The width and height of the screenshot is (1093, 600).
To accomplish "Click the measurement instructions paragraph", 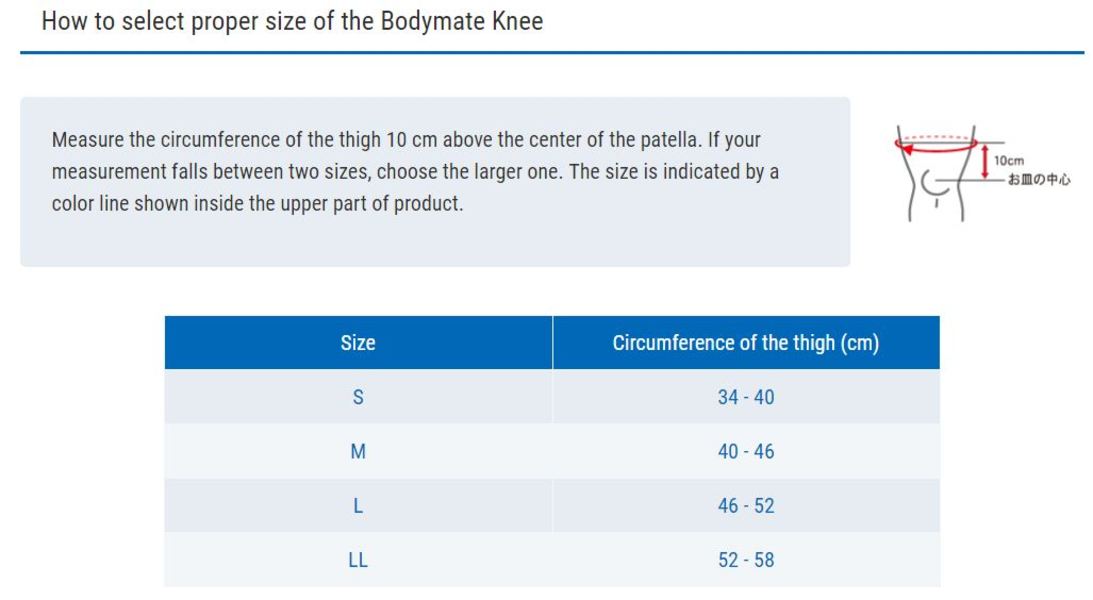I will 415,172.
